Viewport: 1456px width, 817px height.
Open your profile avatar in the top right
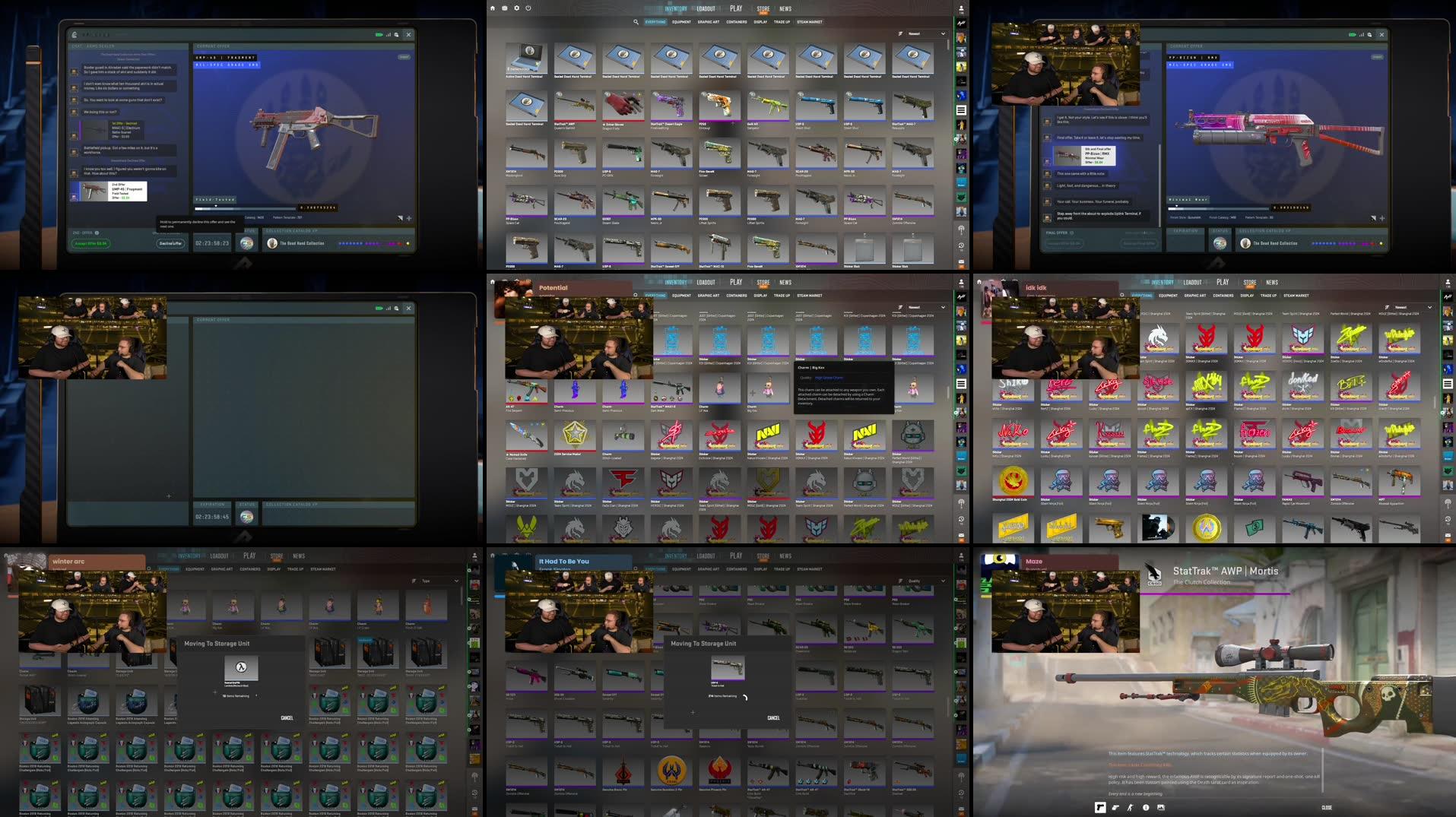point(960,7)
